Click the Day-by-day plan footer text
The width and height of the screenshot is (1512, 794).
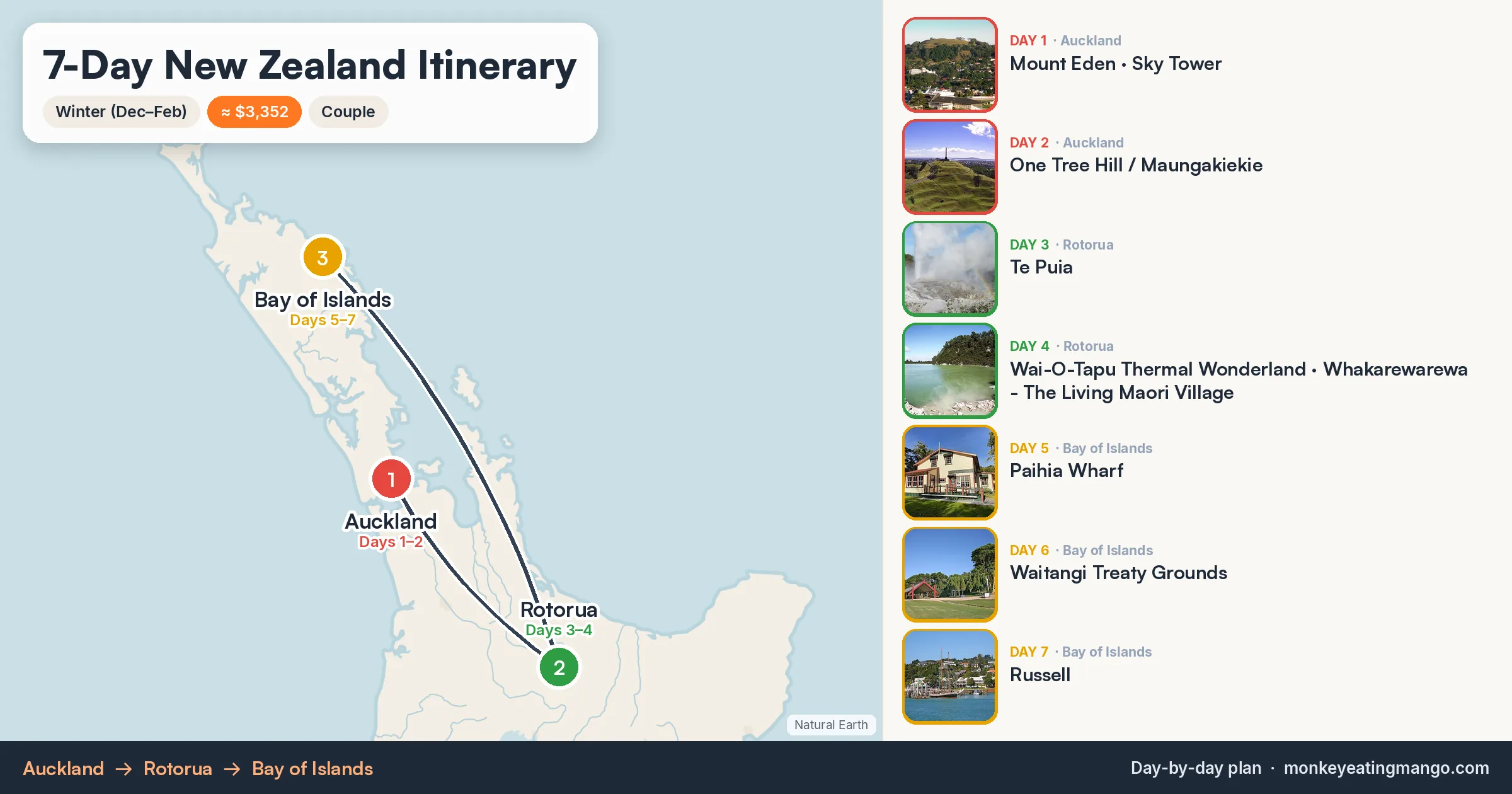coord(1196,768)
